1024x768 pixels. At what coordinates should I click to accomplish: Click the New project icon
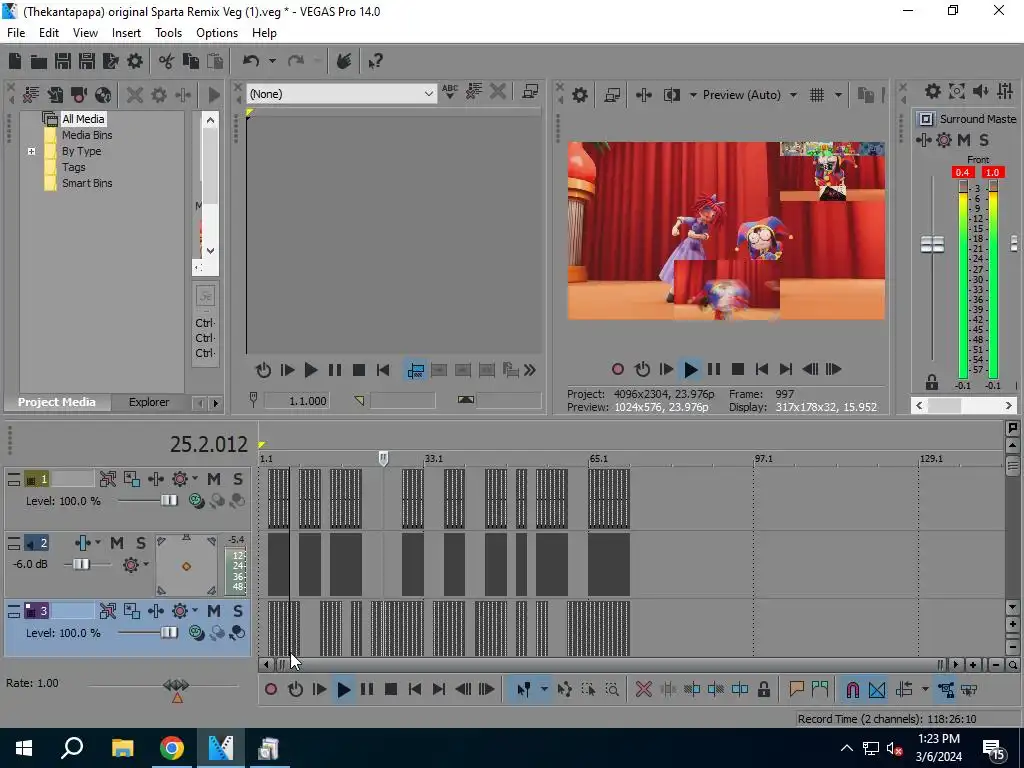pos(15,61)
